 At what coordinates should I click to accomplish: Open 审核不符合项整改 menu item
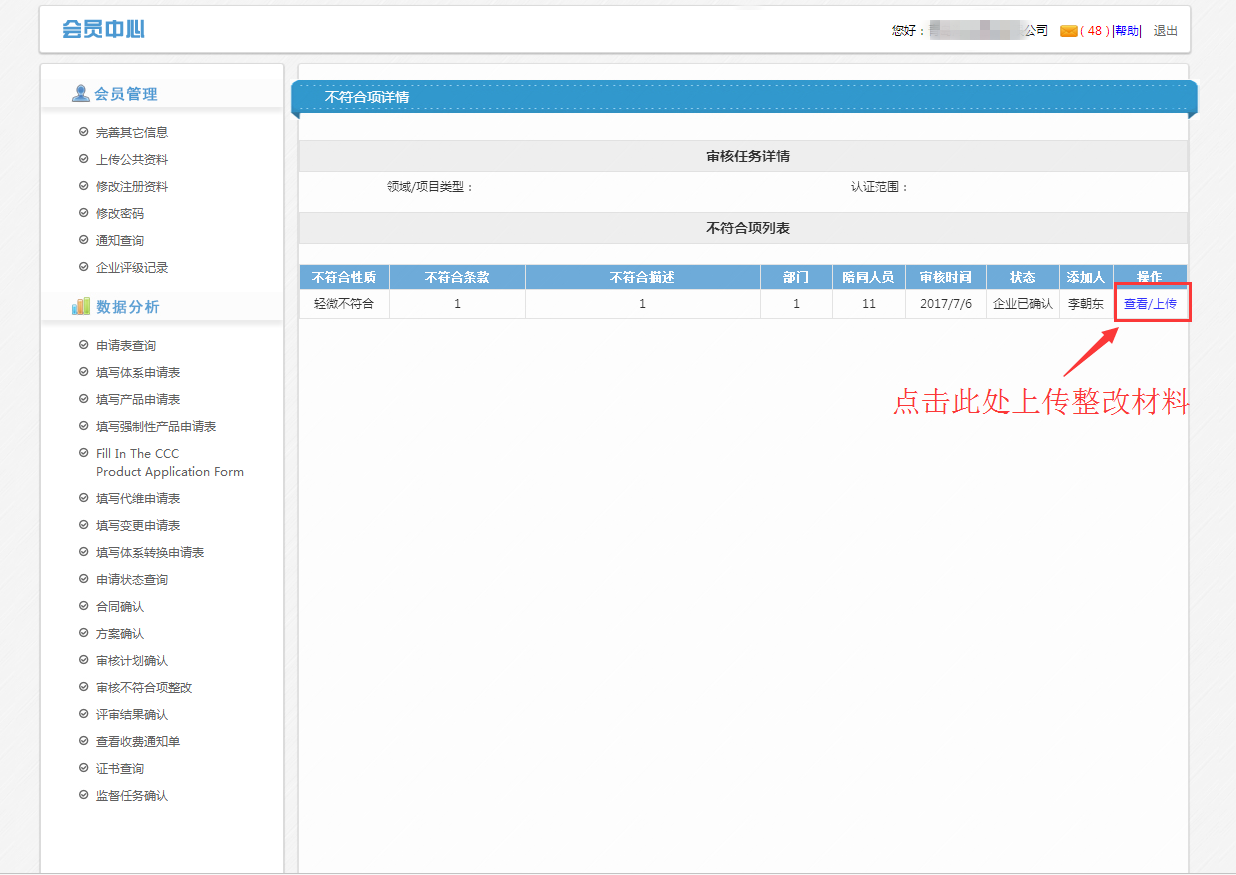click(143, 688)
